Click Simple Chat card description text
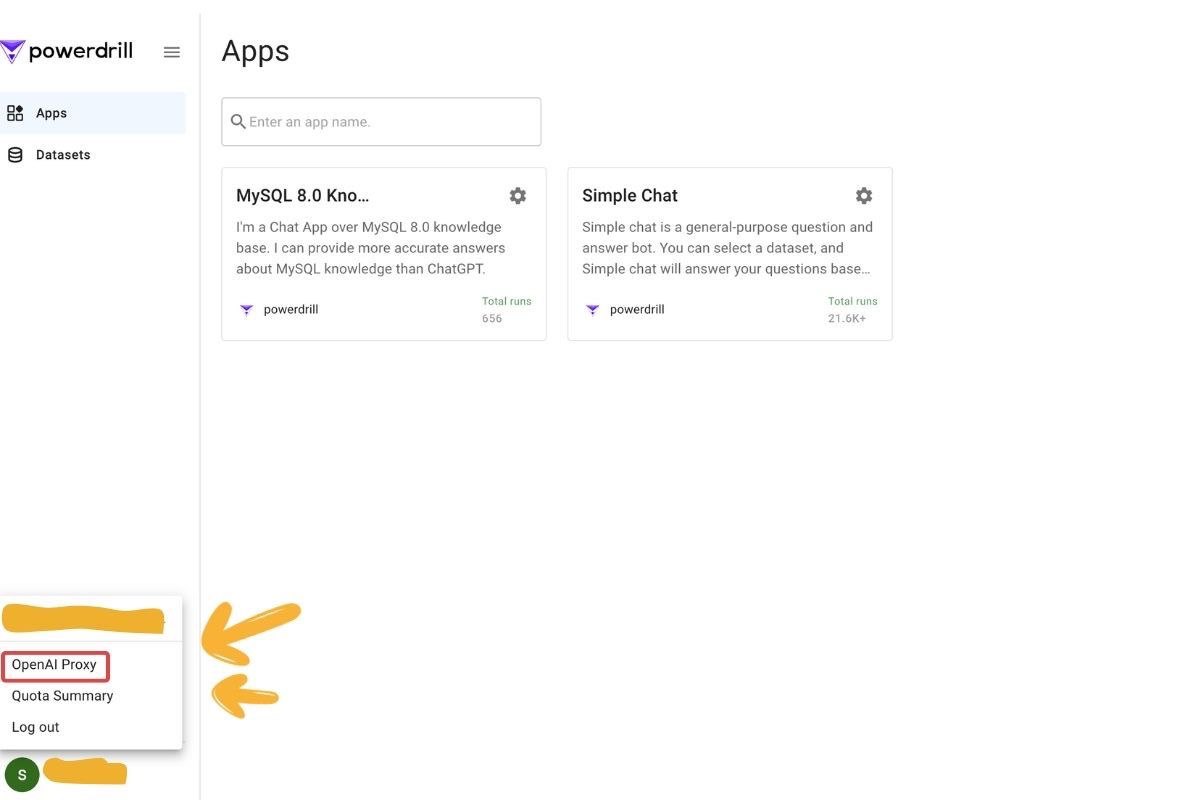The height and width of the screenshot is (800, 1200). tap(728, 248)
